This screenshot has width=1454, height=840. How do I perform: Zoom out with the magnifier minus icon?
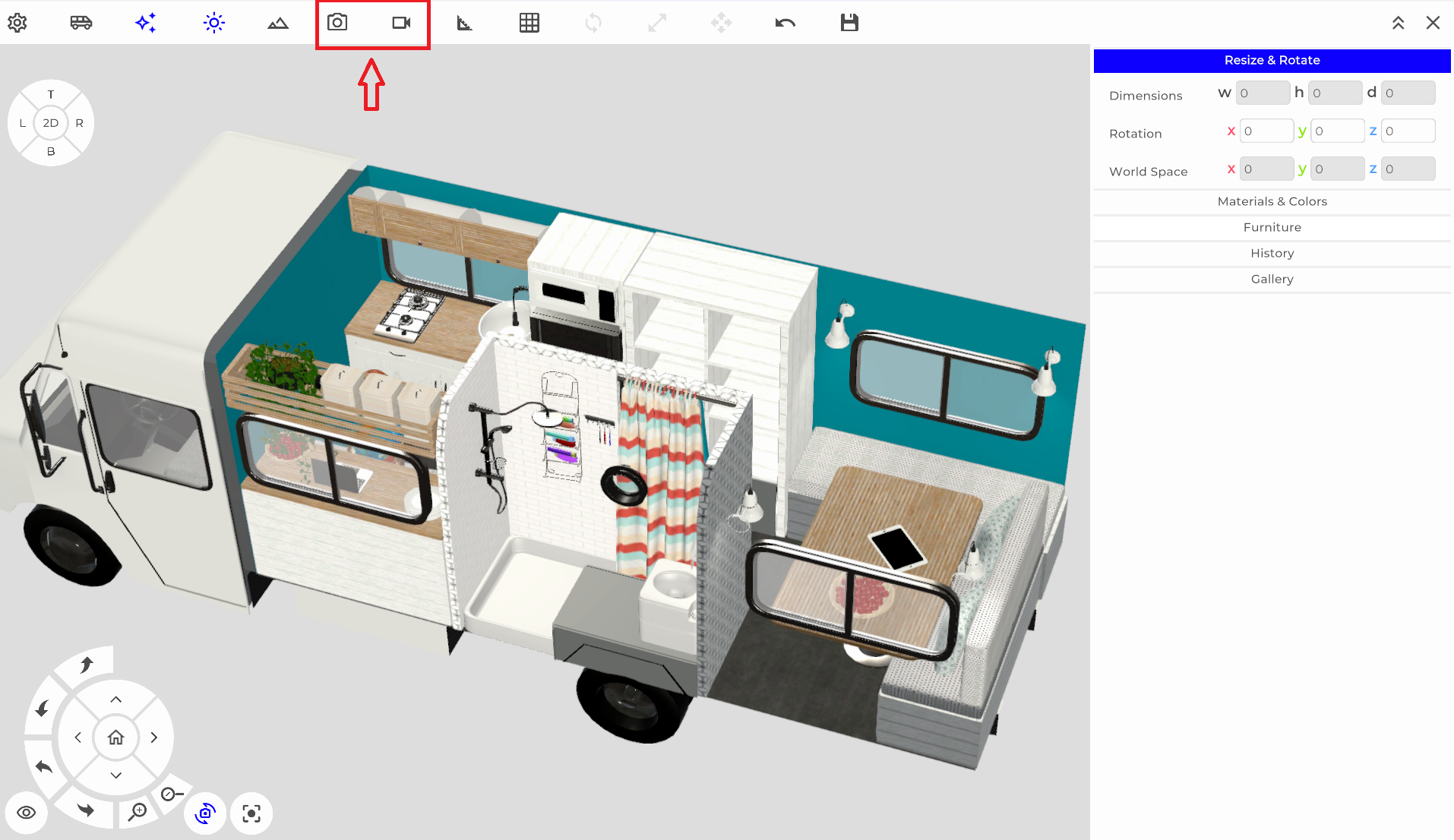[x=172, y=794]
